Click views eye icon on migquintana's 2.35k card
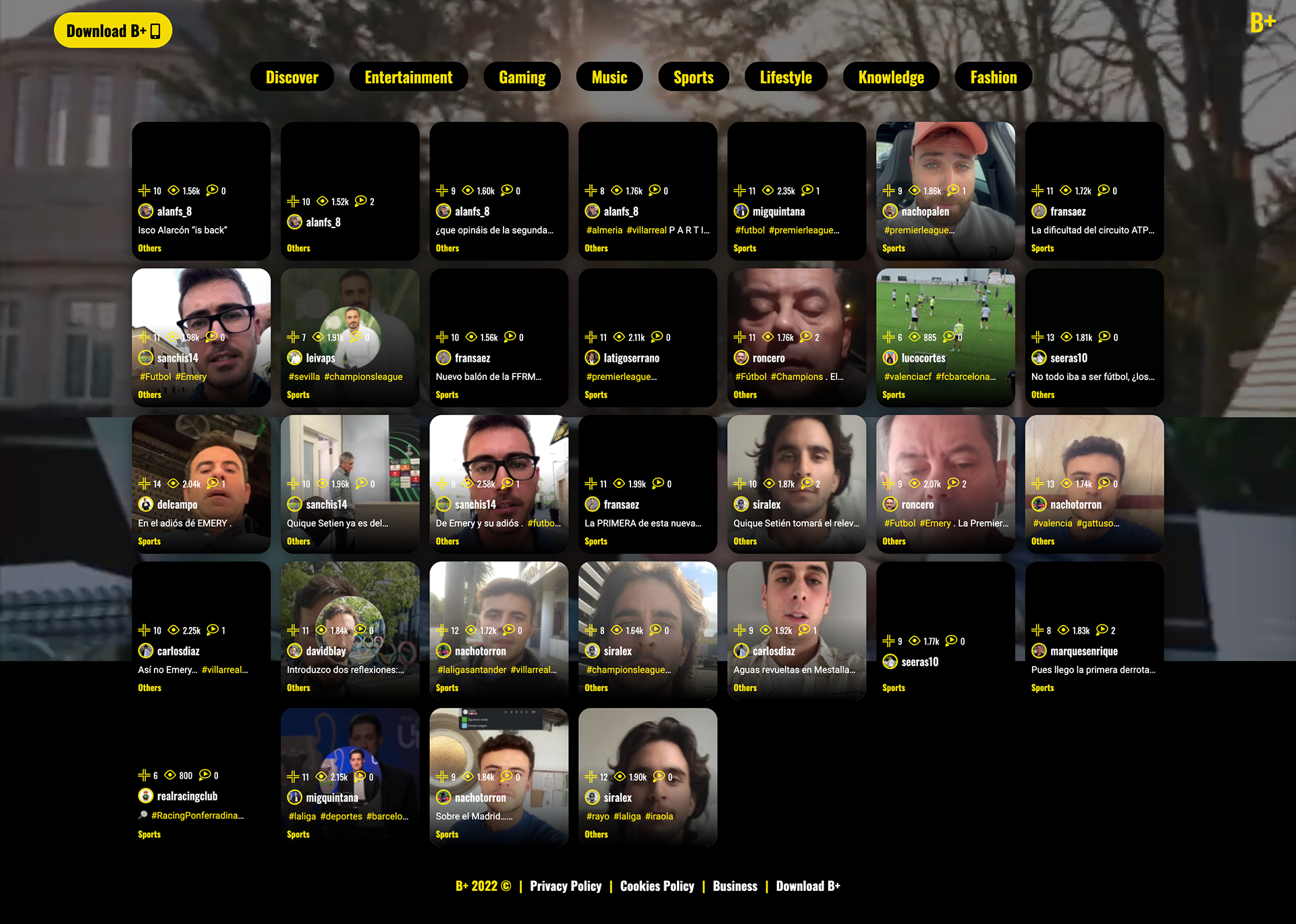Viewport: 1296px width, 924px height. [768, 191]
